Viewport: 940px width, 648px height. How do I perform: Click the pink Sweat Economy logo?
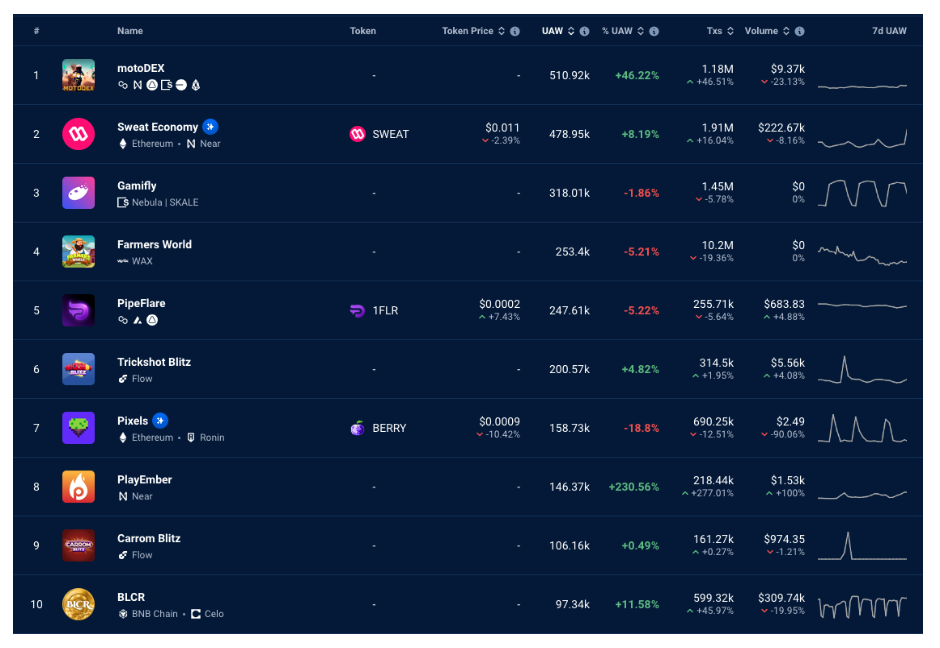tap(79, 134)
